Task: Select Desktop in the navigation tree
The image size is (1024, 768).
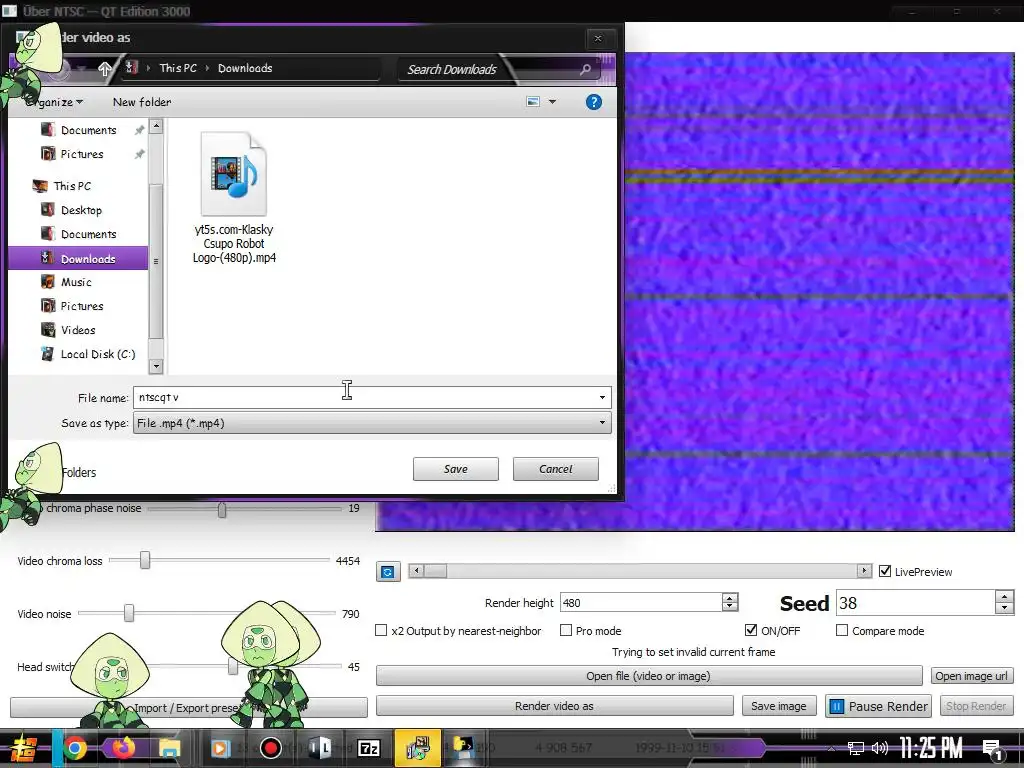Action: coord(81,210)
